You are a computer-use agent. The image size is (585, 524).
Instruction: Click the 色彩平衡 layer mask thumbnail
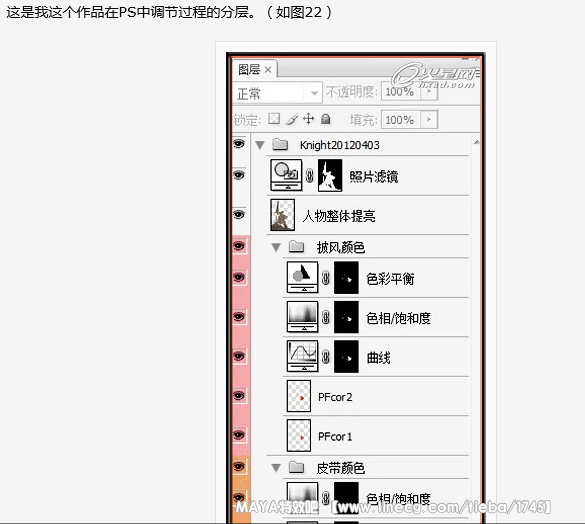pos(346,278)
